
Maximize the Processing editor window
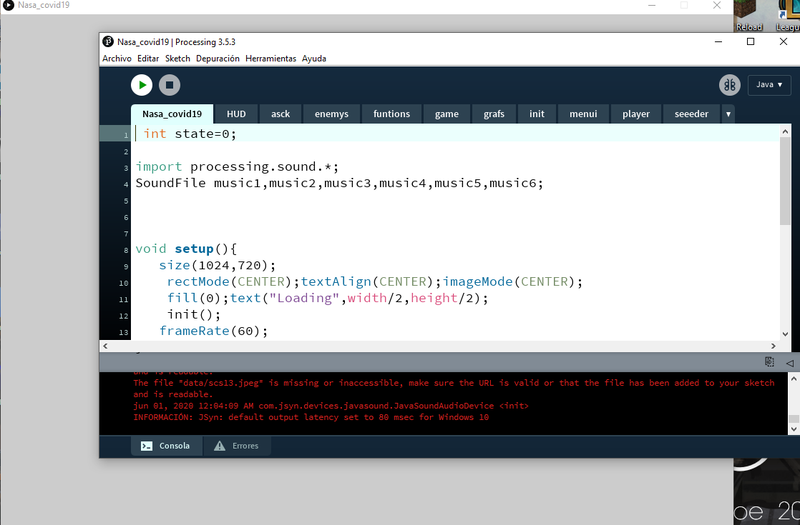point(751,42)
